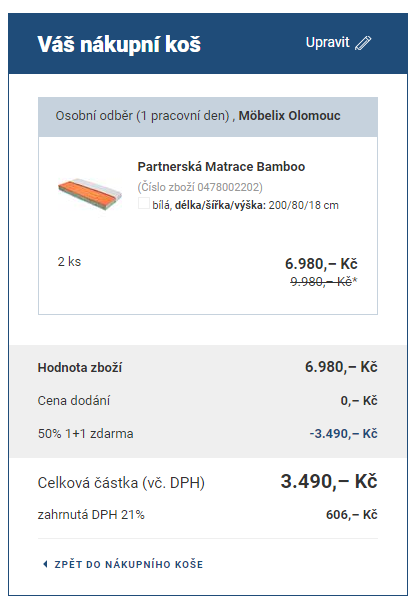Click the pencil edit icon

pyautogui.click(x=363, y=43)
